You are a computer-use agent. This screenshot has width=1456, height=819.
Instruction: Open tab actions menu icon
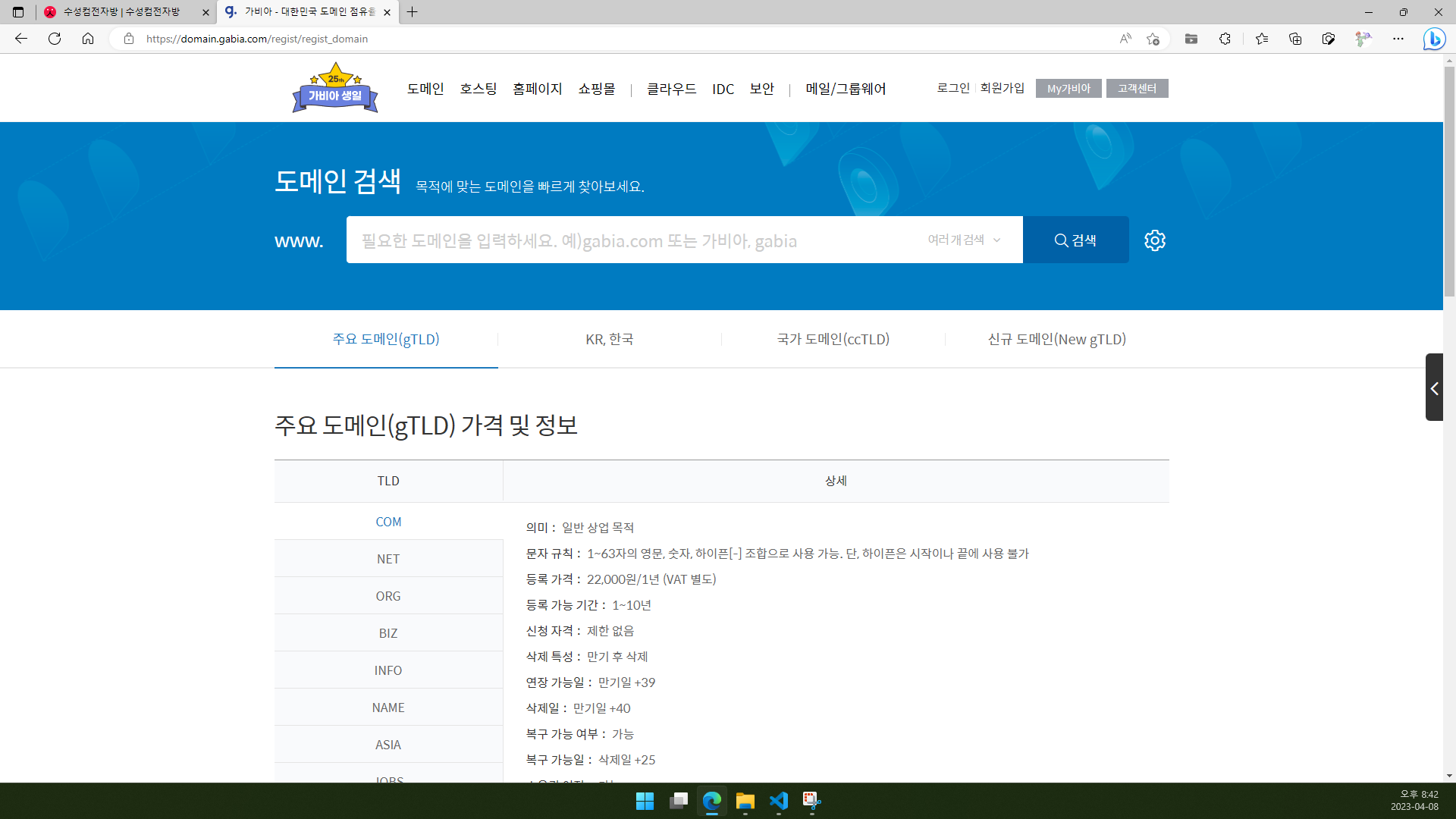coord(18,12)
